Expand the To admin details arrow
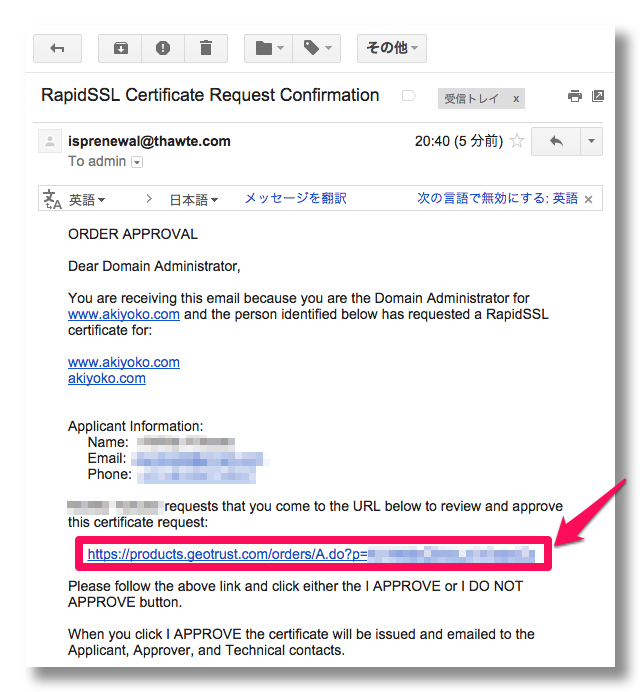The image size is (640, 692). pos(137,162)
